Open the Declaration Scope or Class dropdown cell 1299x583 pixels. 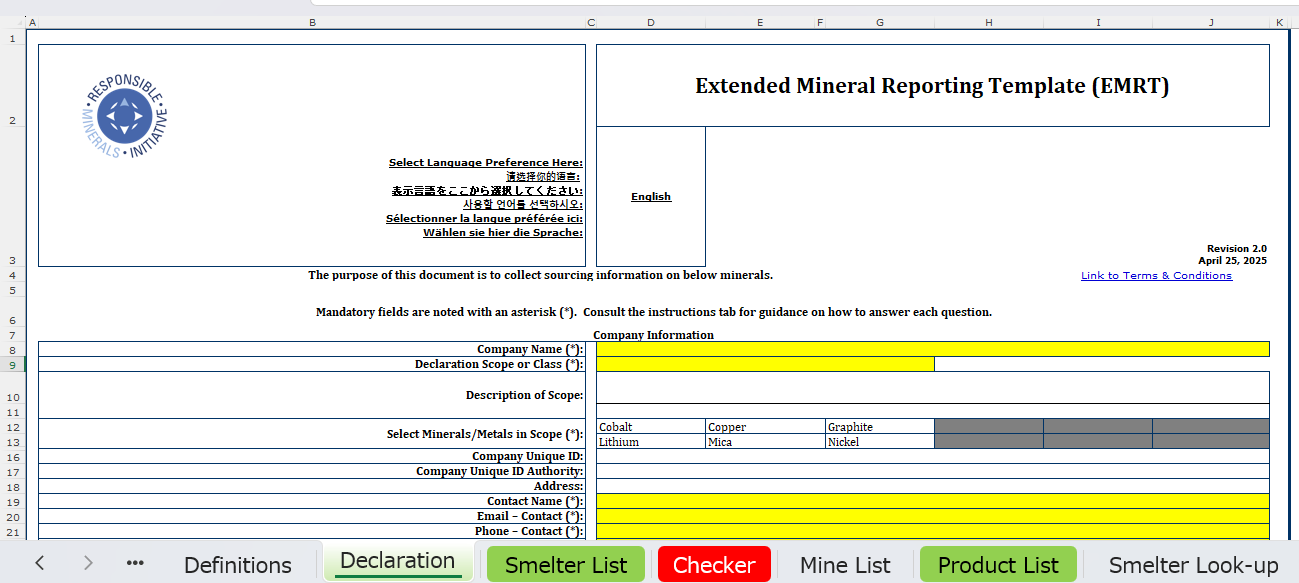point(765,364)
